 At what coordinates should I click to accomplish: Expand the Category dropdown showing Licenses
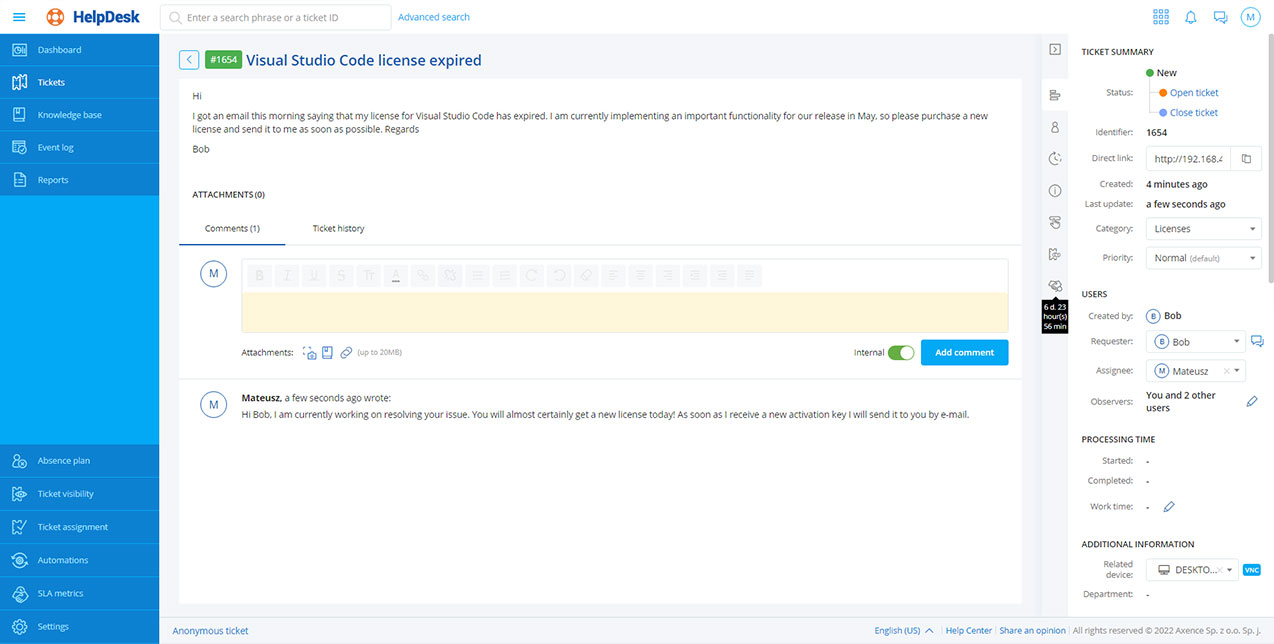1204,229
